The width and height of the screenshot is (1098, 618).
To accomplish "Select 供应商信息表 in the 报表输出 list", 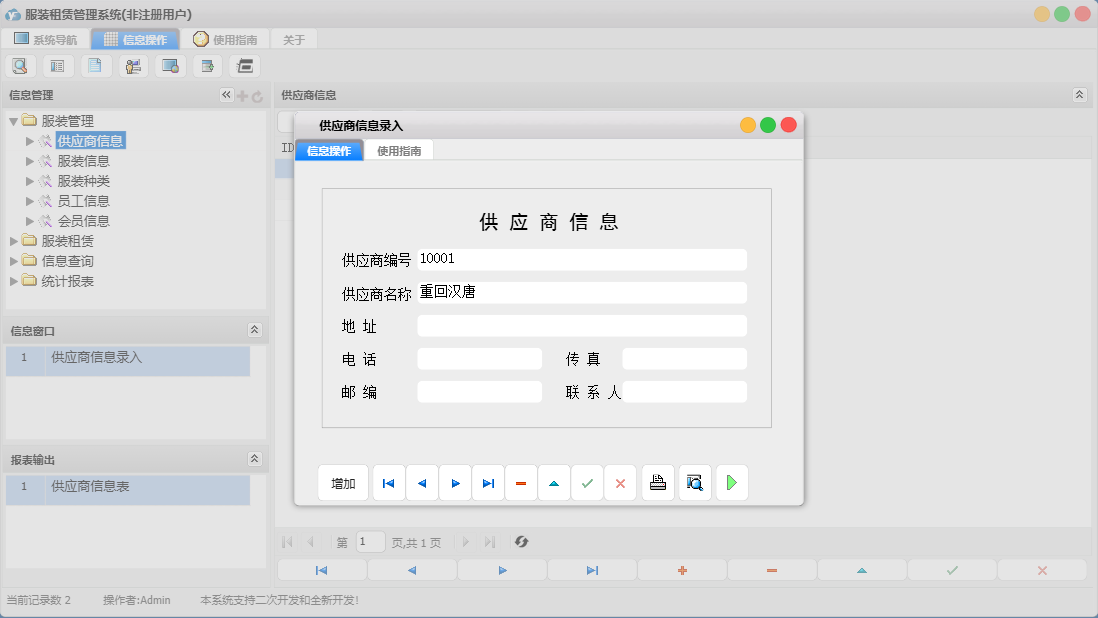I will (x=90, y=487).
